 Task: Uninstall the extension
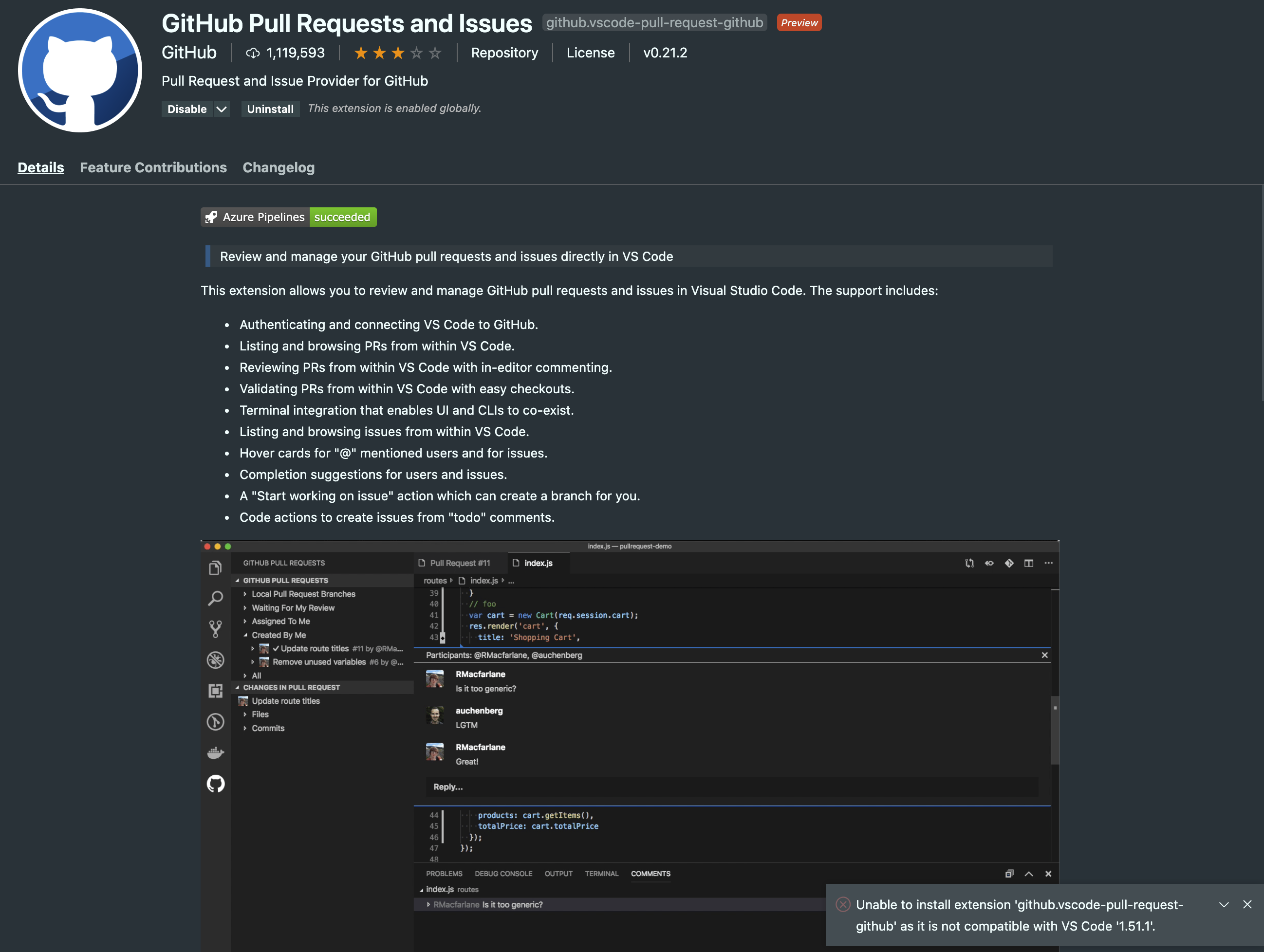270,109
